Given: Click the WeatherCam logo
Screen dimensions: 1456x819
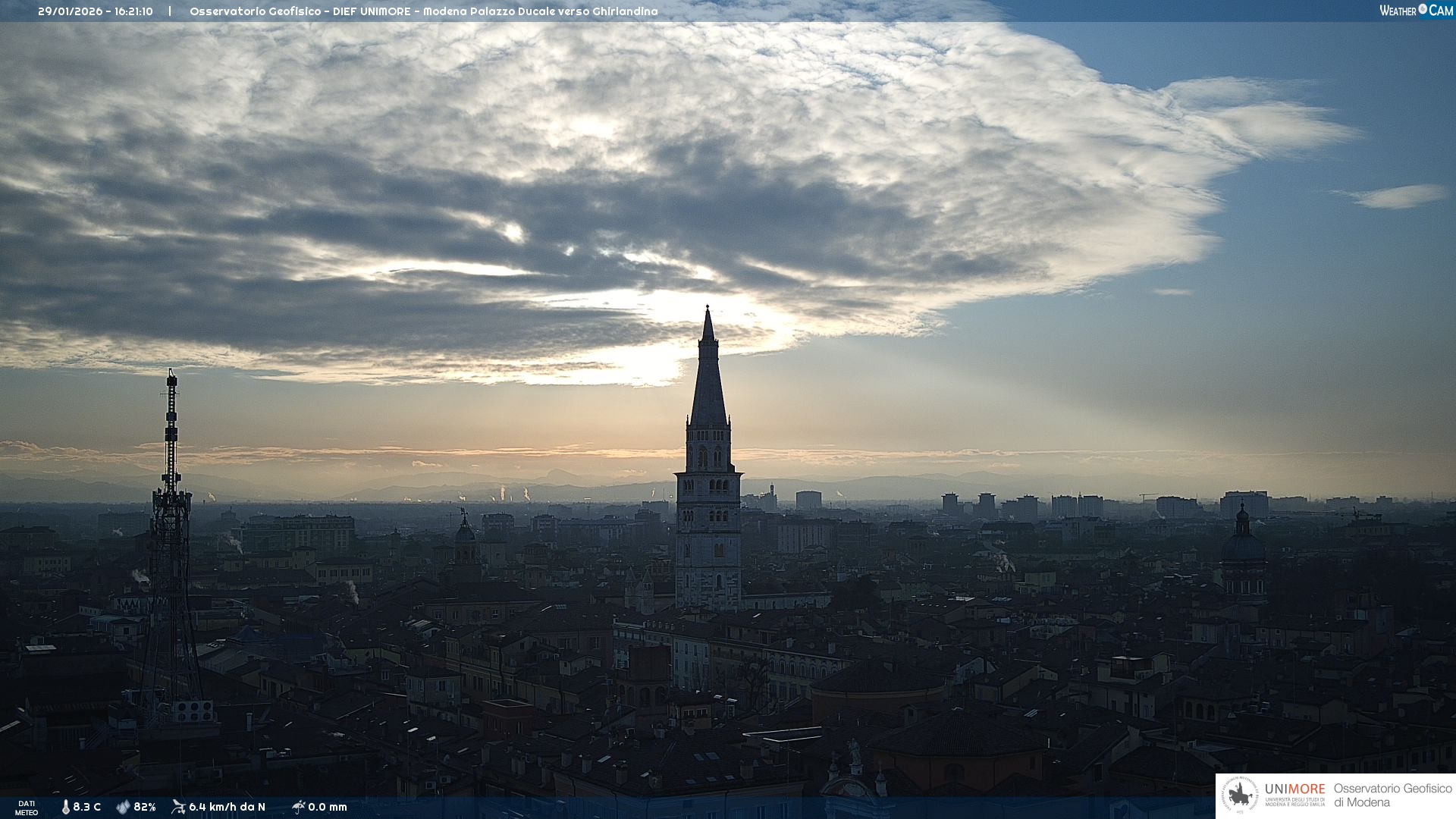Looking at the screenshot, I should [x=1415, y=11].
